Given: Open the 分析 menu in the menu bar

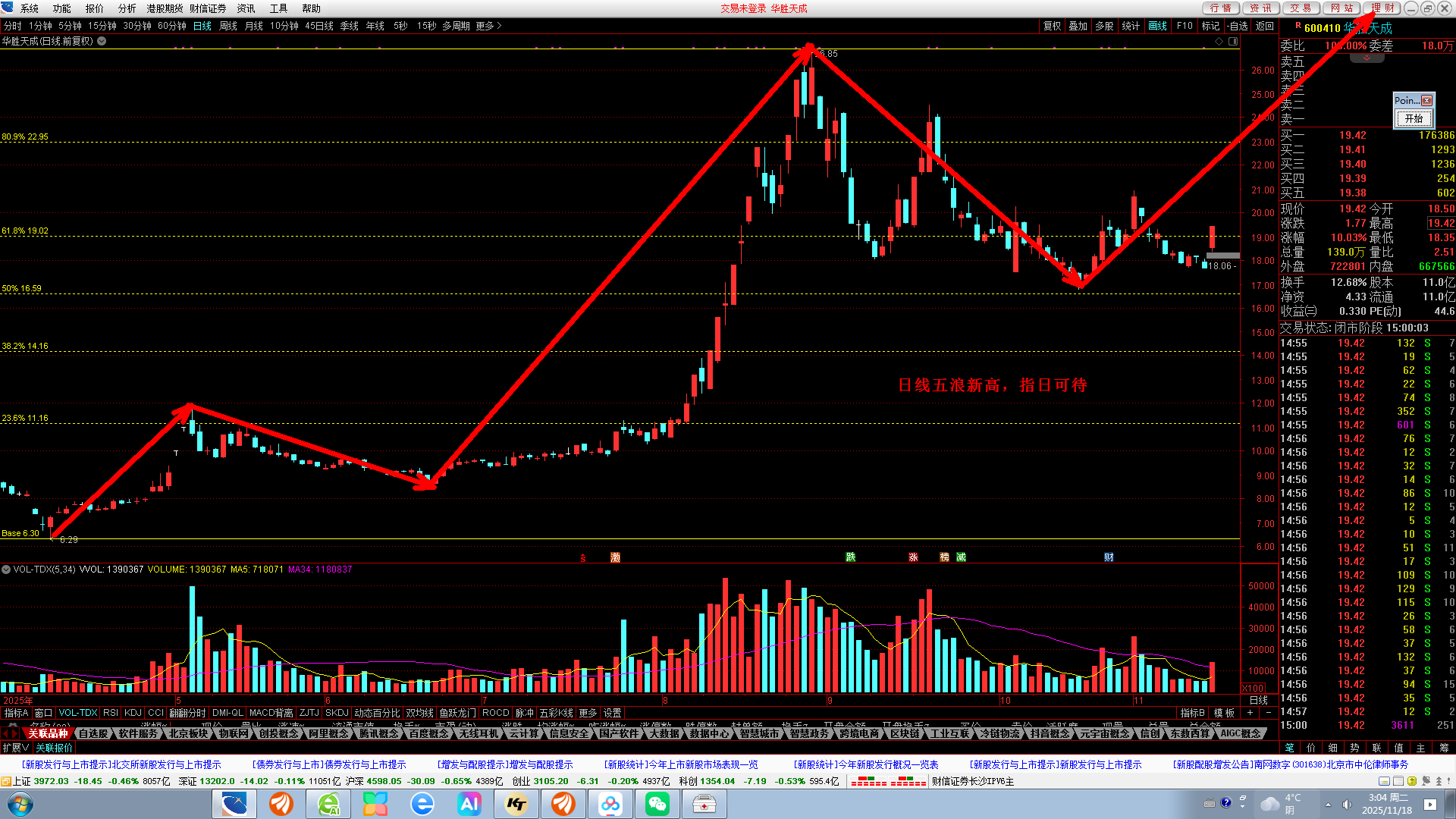Looking at the screenshot, I should (x=127, y=8).
